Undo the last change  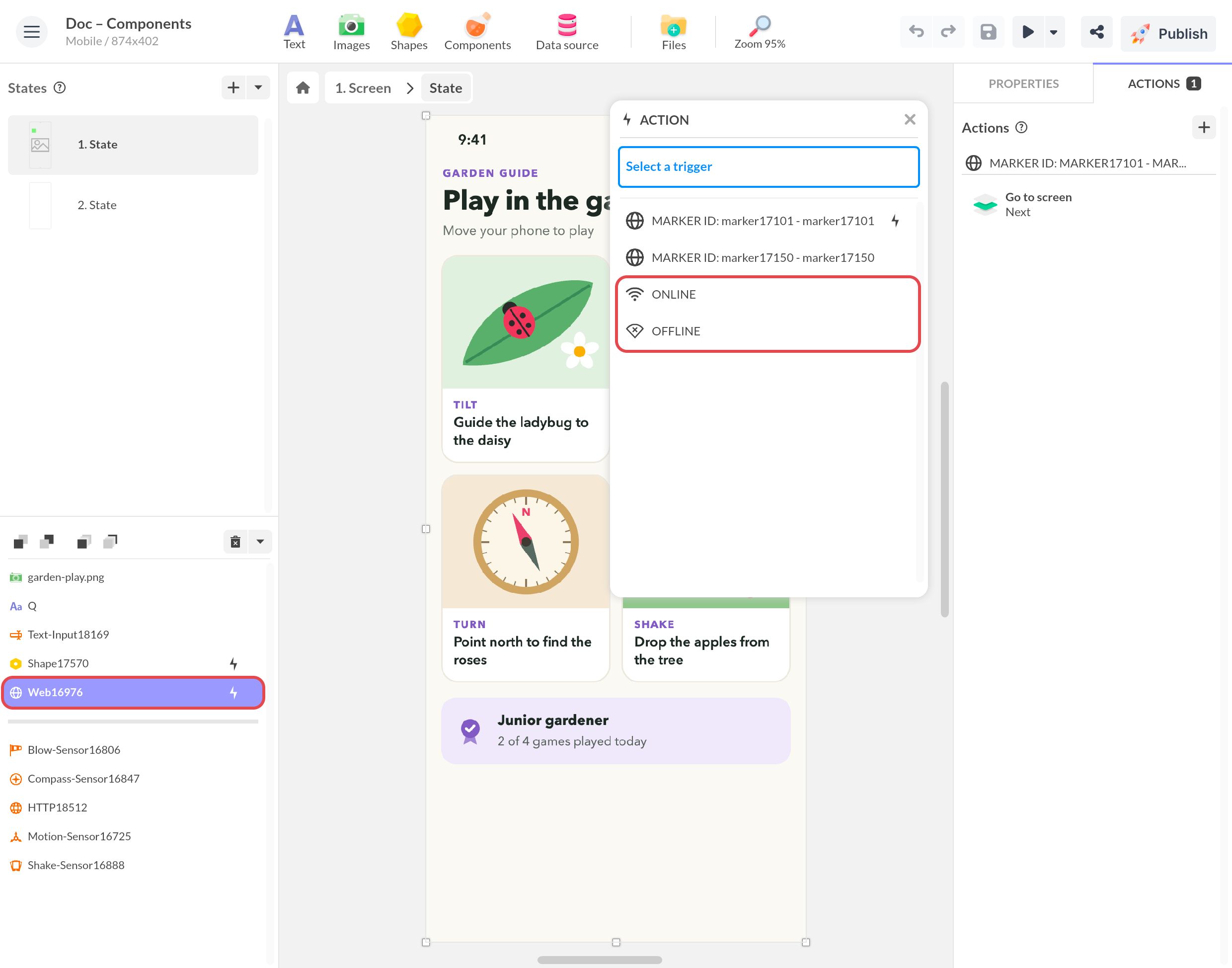(916, 32)
